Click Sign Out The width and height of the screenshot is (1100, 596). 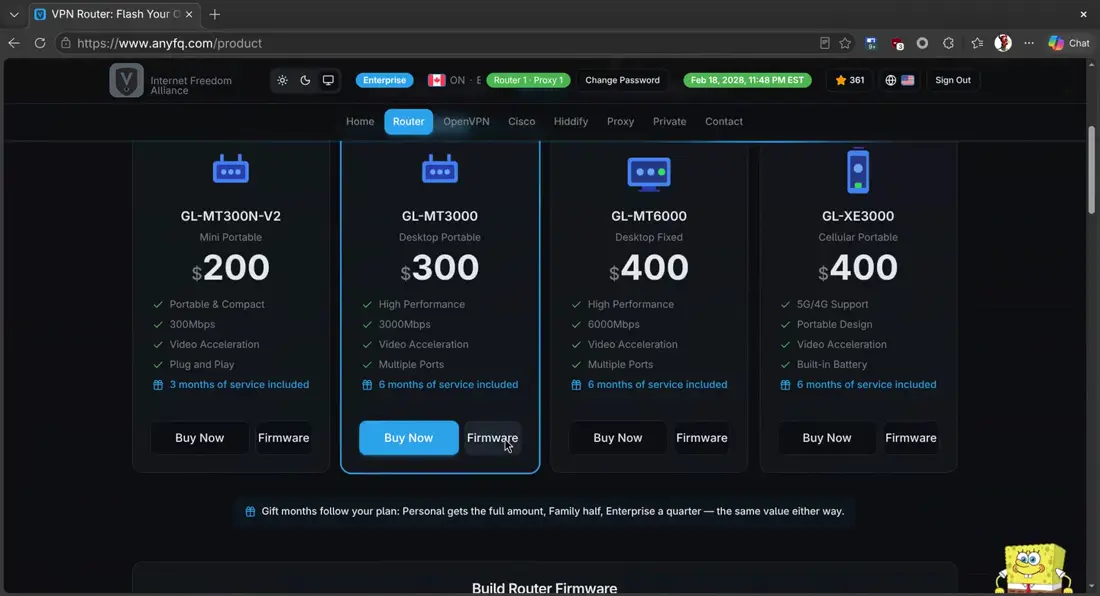(953, 80)
